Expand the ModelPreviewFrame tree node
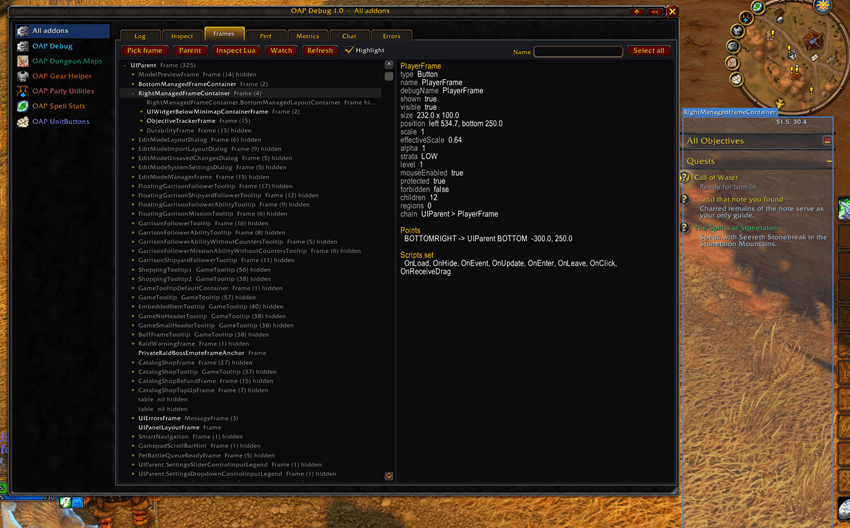 [133, 75]
